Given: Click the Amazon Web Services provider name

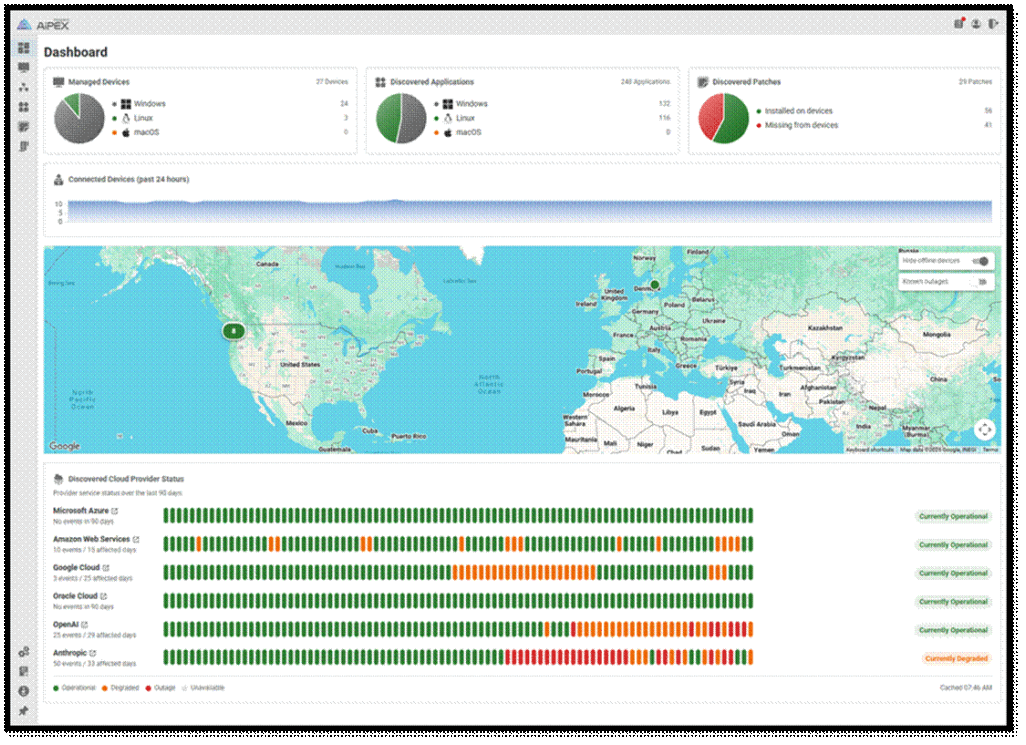Looking at the screenshot, I should [92, 540].
